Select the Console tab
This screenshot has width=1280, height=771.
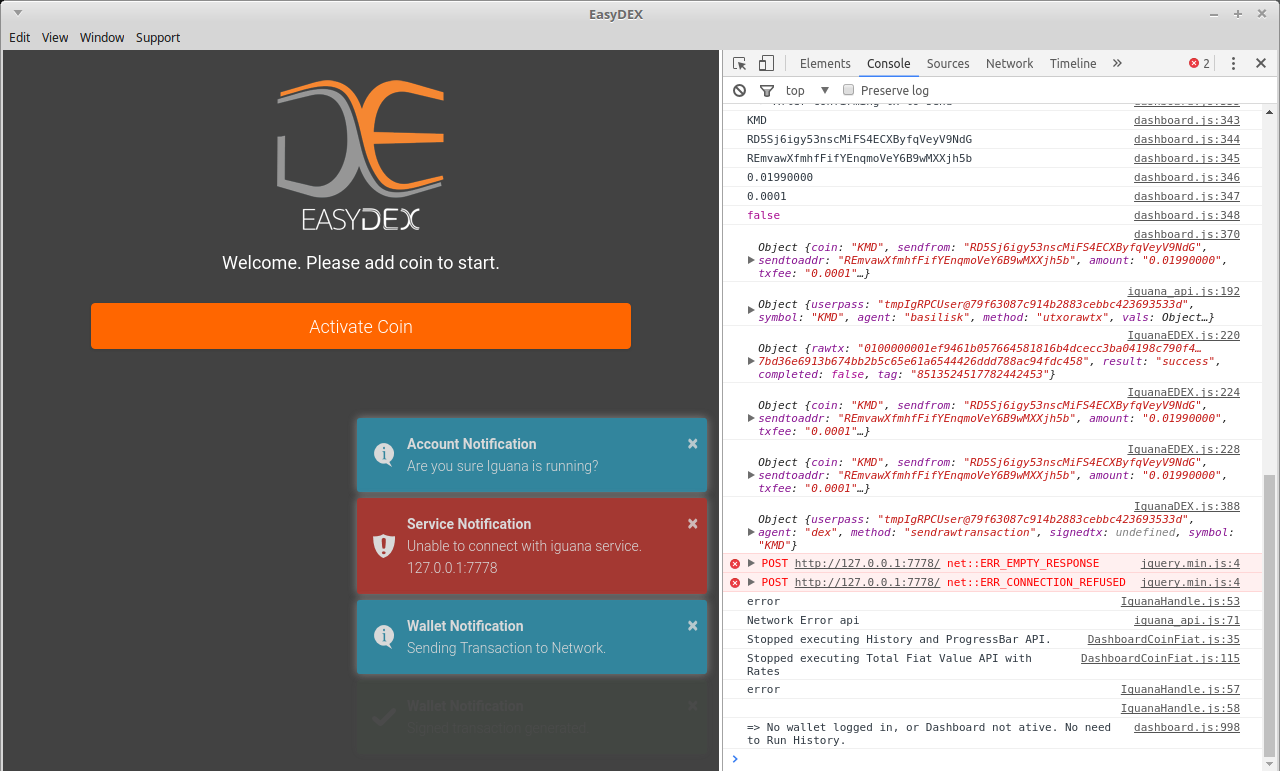click(x=888, y=63)
